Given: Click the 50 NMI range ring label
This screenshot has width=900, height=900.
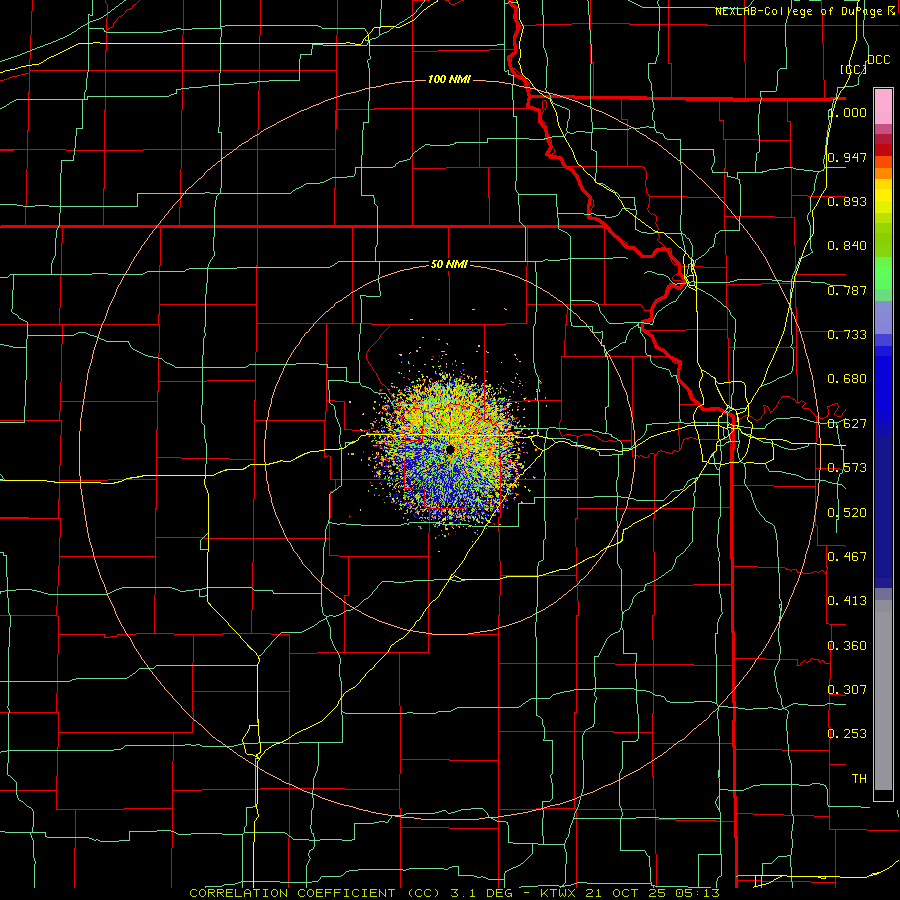Looking at the screenshot, I should [449, 264].
